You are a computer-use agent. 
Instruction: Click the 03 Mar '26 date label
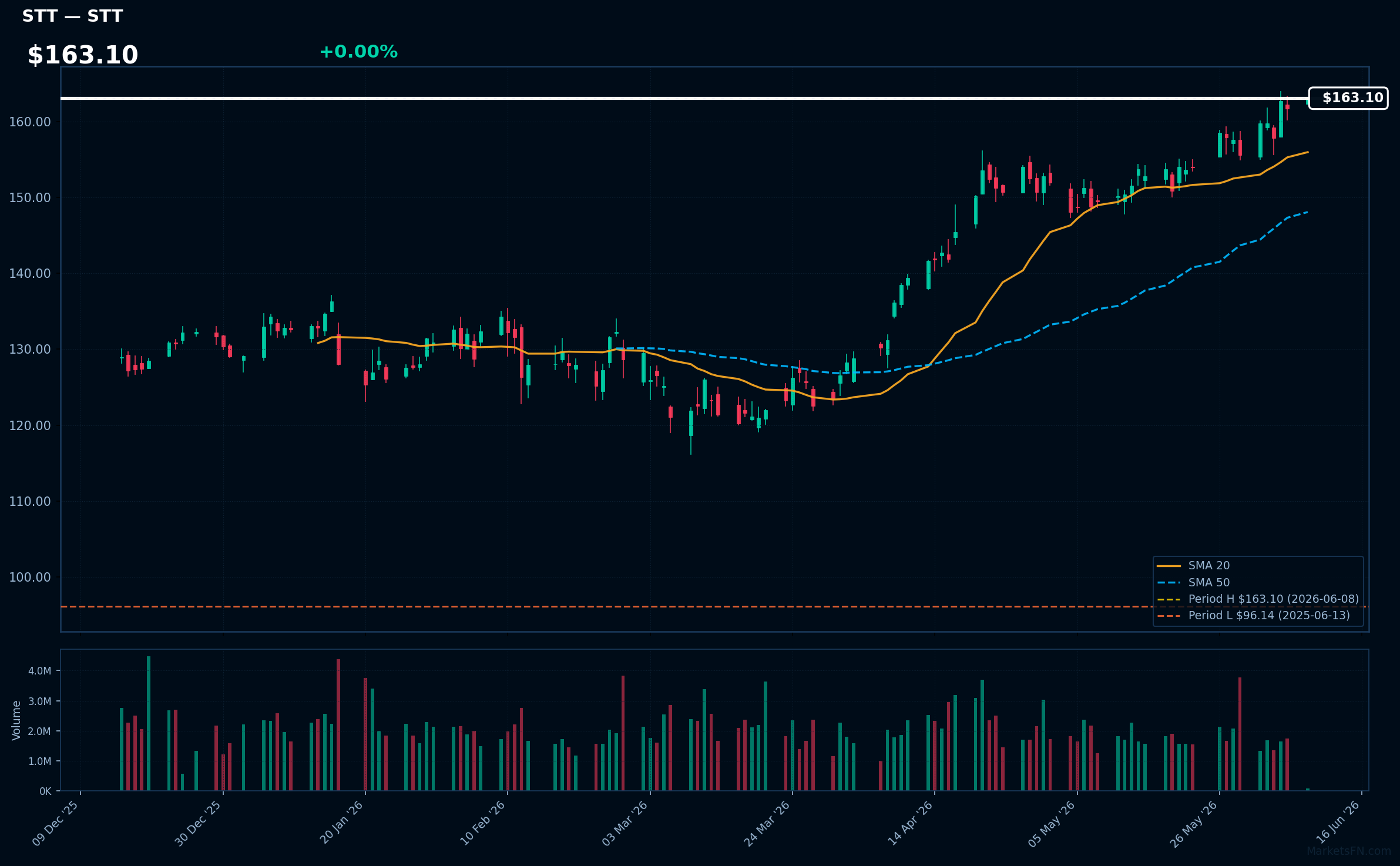(x=625, y=823)
